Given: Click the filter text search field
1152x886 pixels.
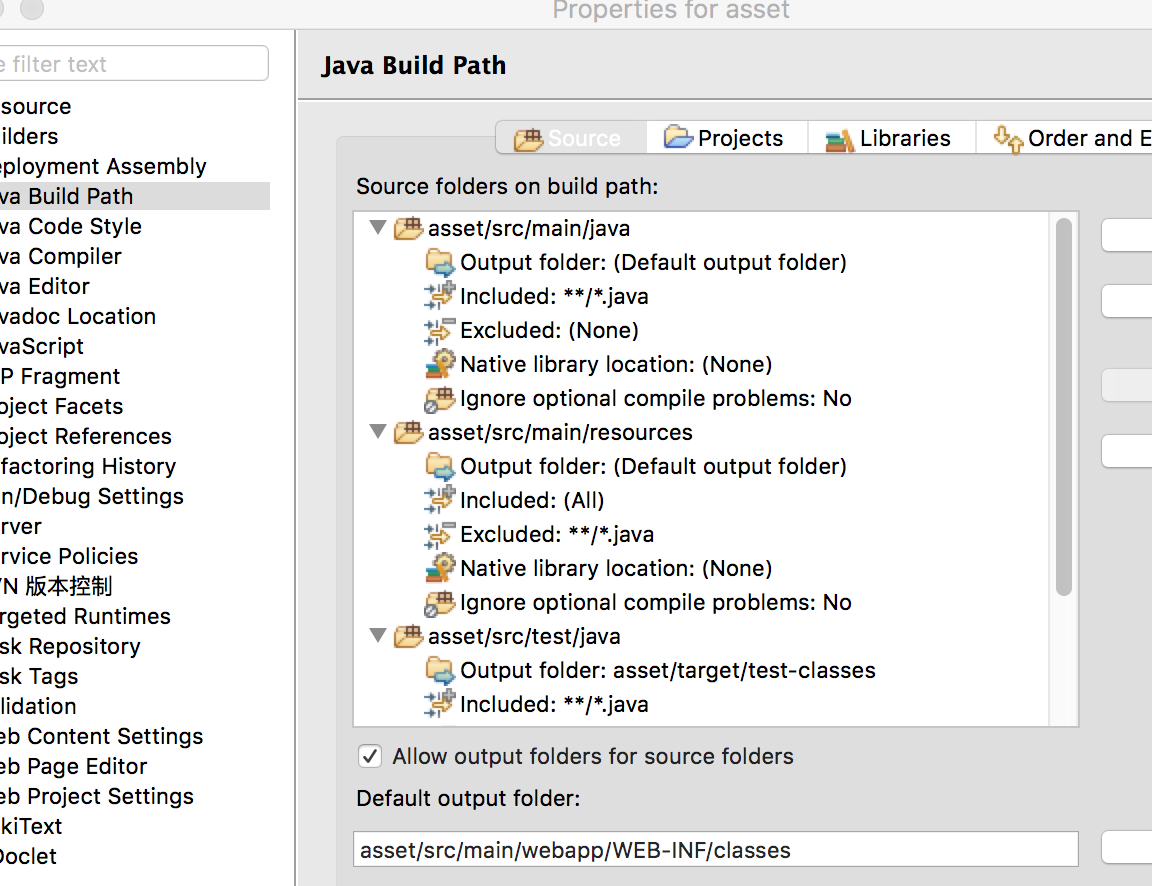Looking at the screenshot, I should (130, 64).
